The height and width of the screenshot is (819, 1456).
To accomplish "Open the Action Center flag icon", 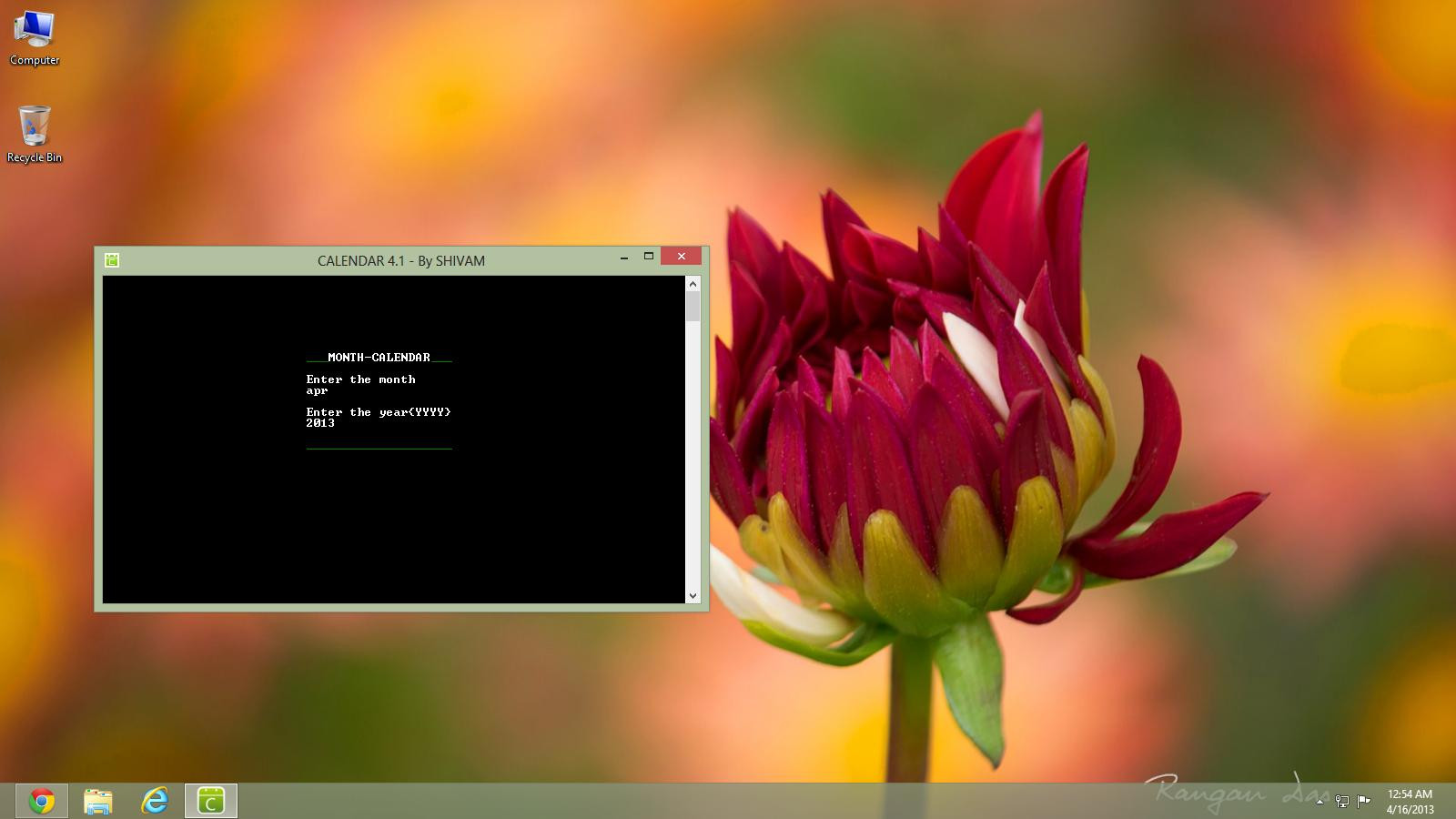I will tap(1364, 802).
